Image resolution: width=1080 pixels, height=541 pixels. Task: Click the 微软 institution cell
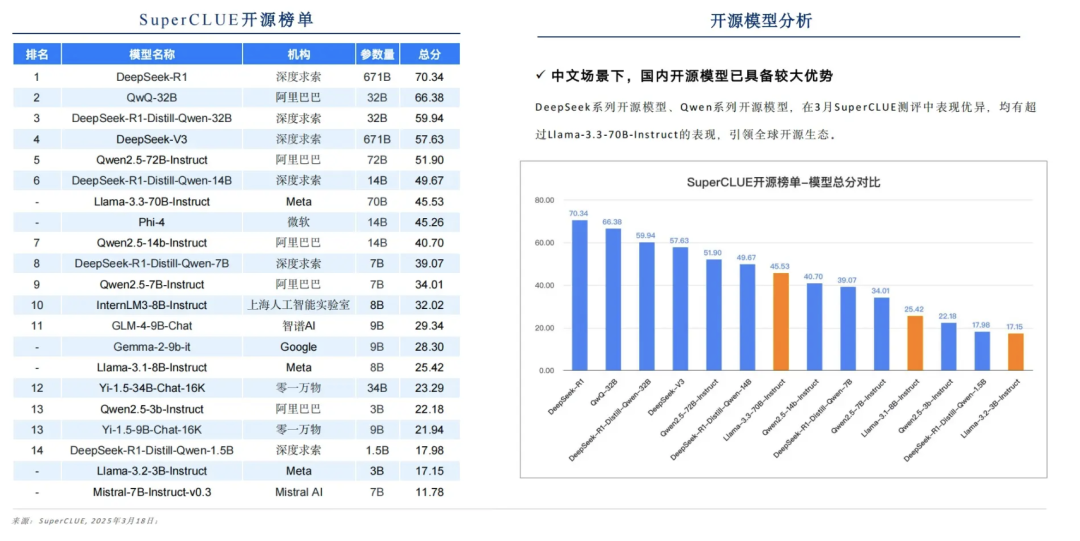coord(298,223)
